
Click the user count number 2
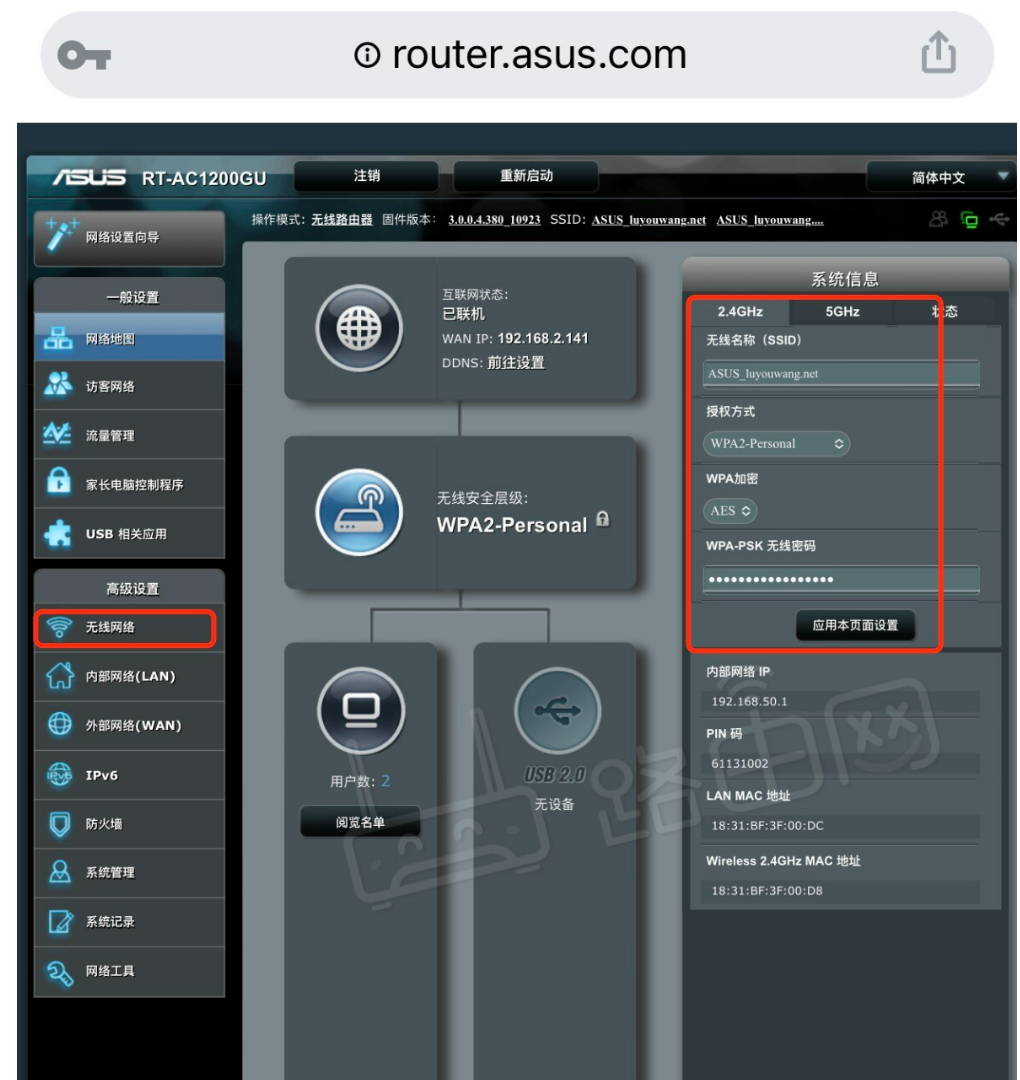(x=386, y=780)
